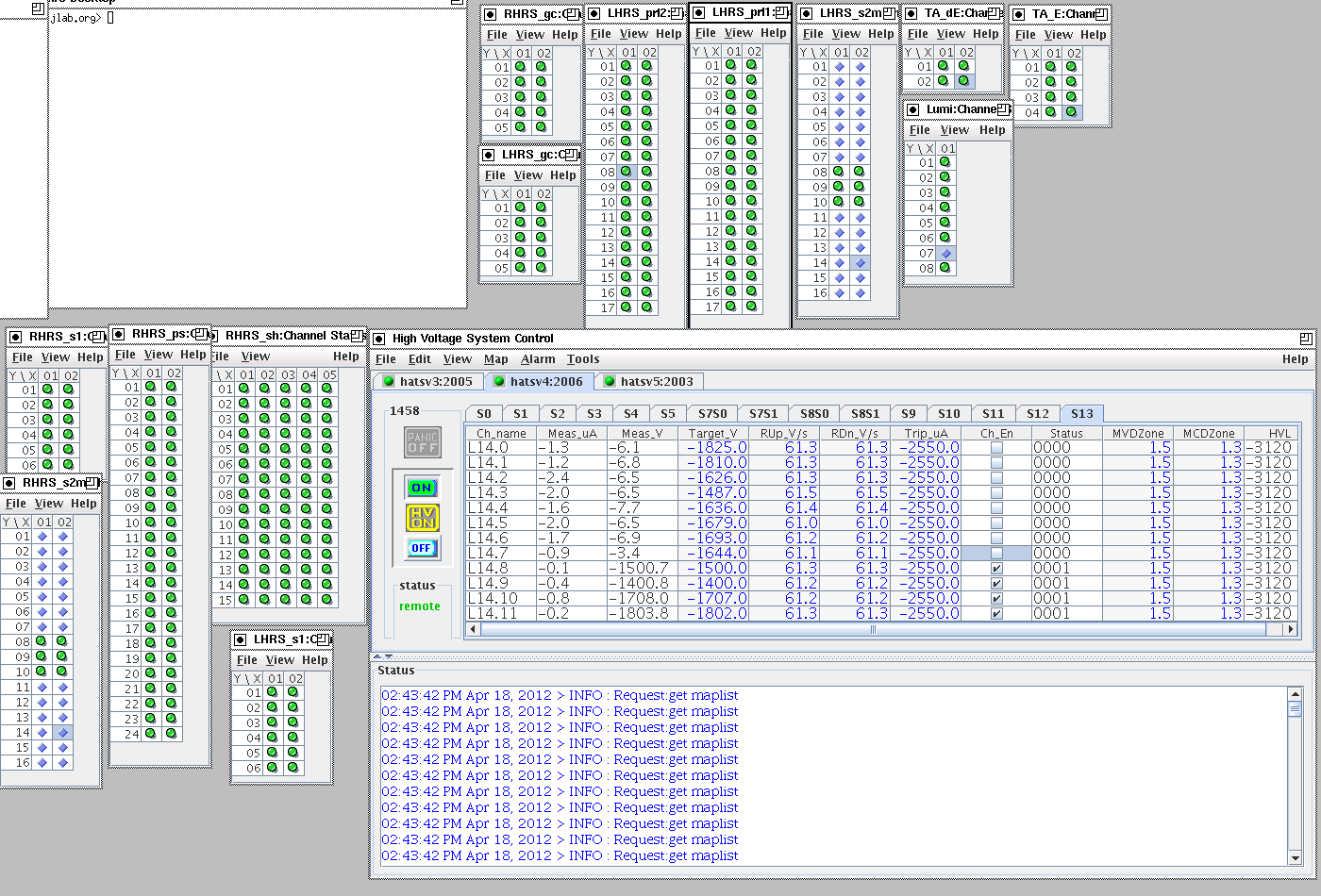This screenshot has width=1321, height=896.
Task: Click green status dot on hatsv5:2003 tab
Action: coord(610,381)
